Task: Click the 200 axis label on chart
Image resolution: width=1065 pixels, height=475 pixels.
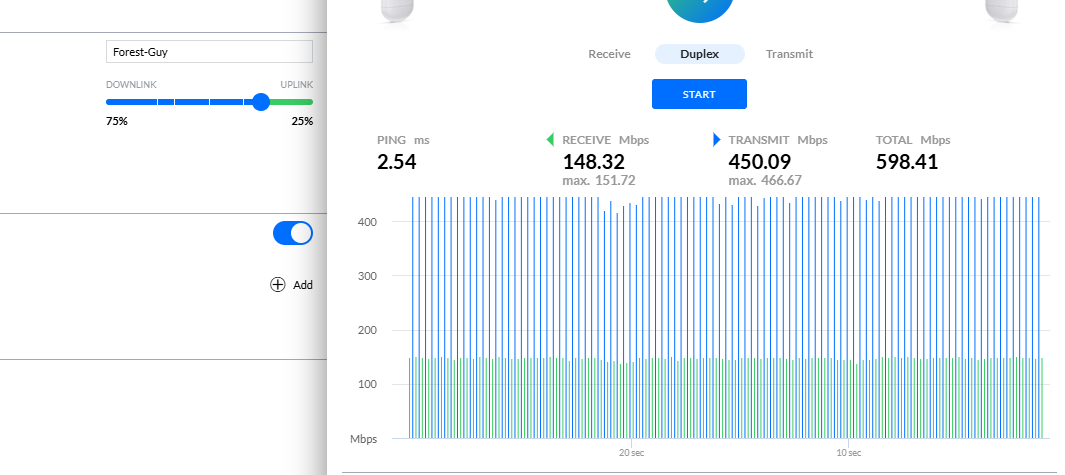Action: pyautogui.click(x=367, y=330)
